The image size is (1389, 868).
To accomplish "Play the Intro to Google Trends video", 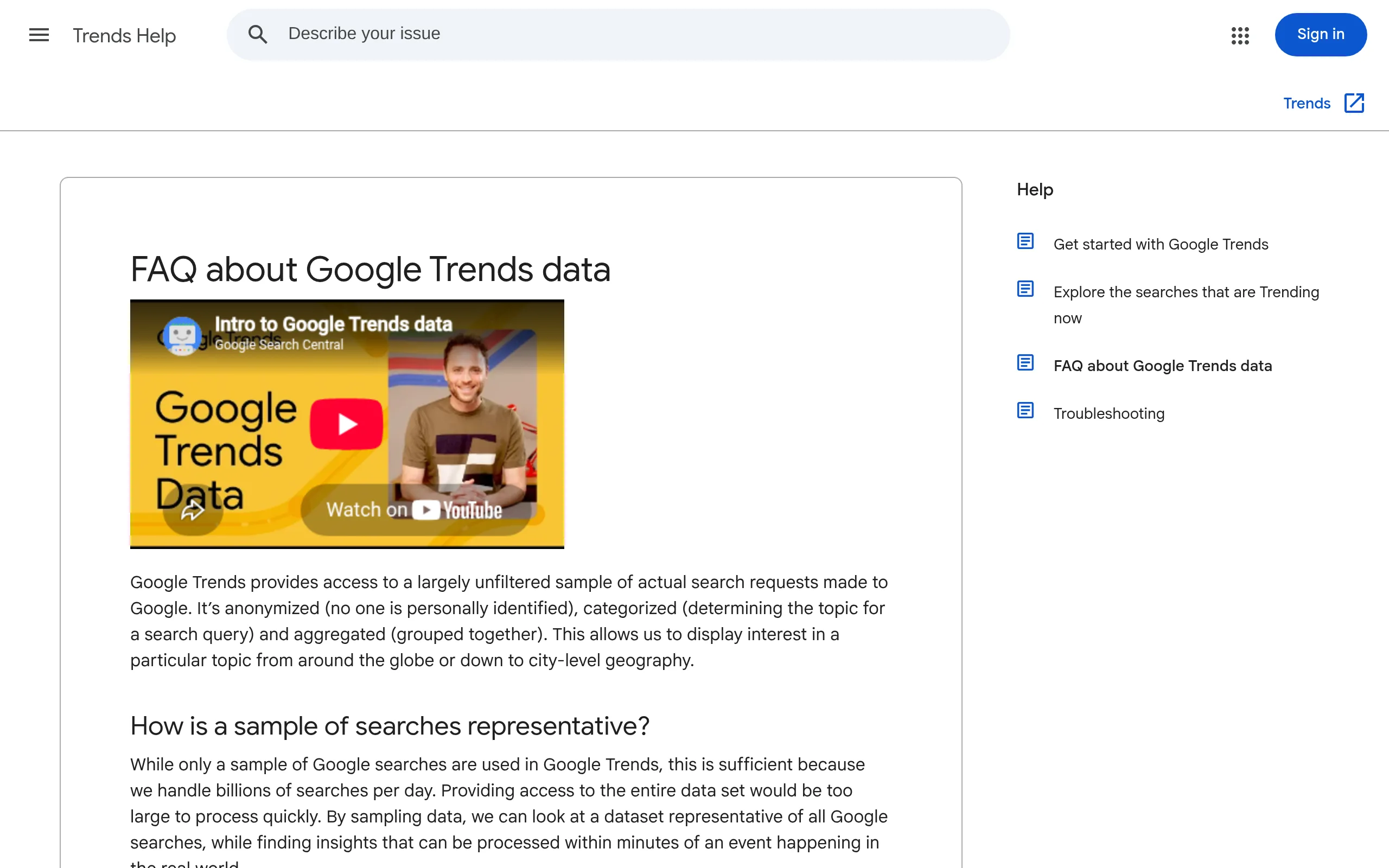I will (x=346, y=424).
